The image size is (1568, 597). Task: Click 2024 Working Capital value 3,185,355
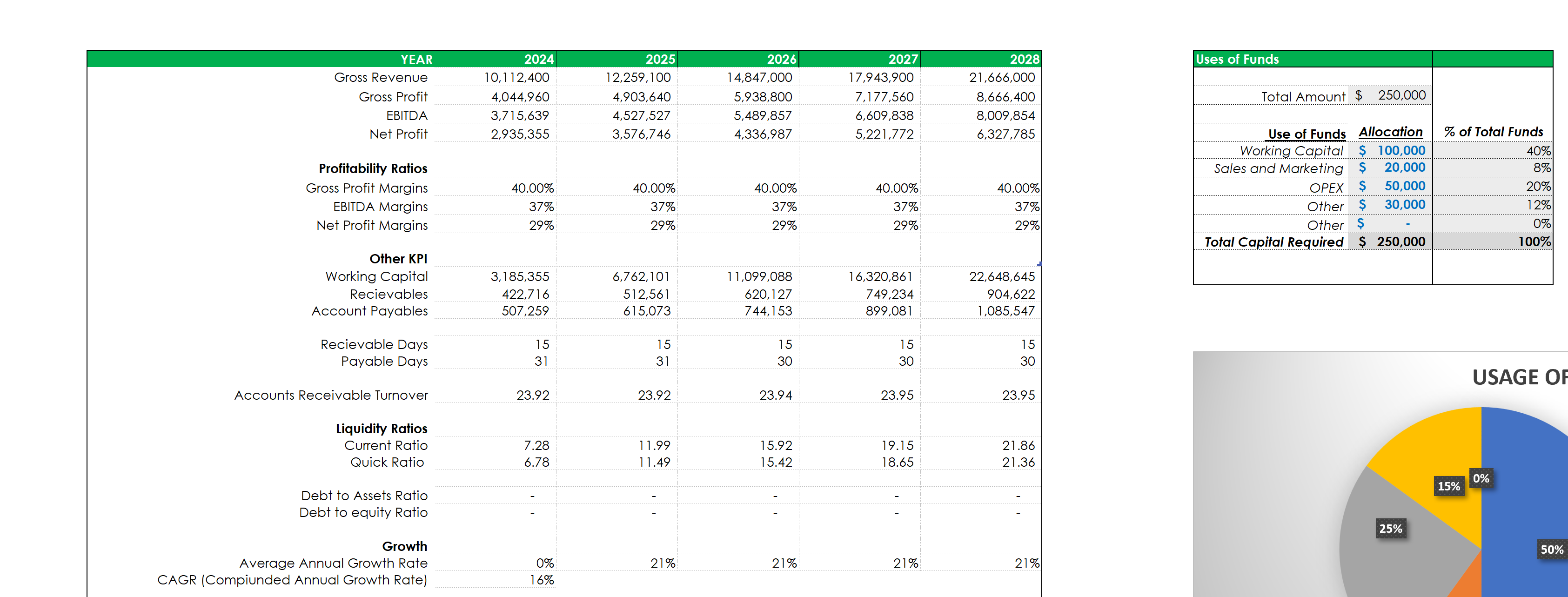(520, 276)
